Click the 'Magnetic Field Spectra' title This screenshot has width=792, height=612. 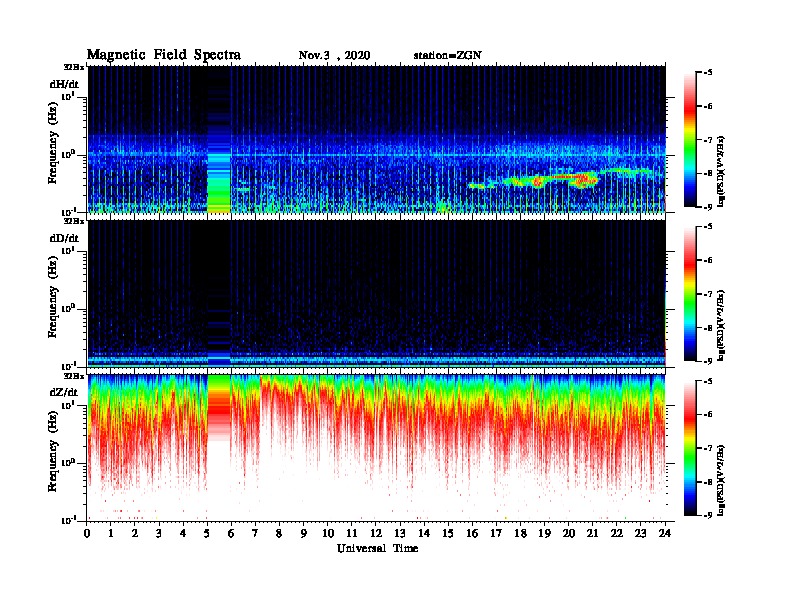163,55
